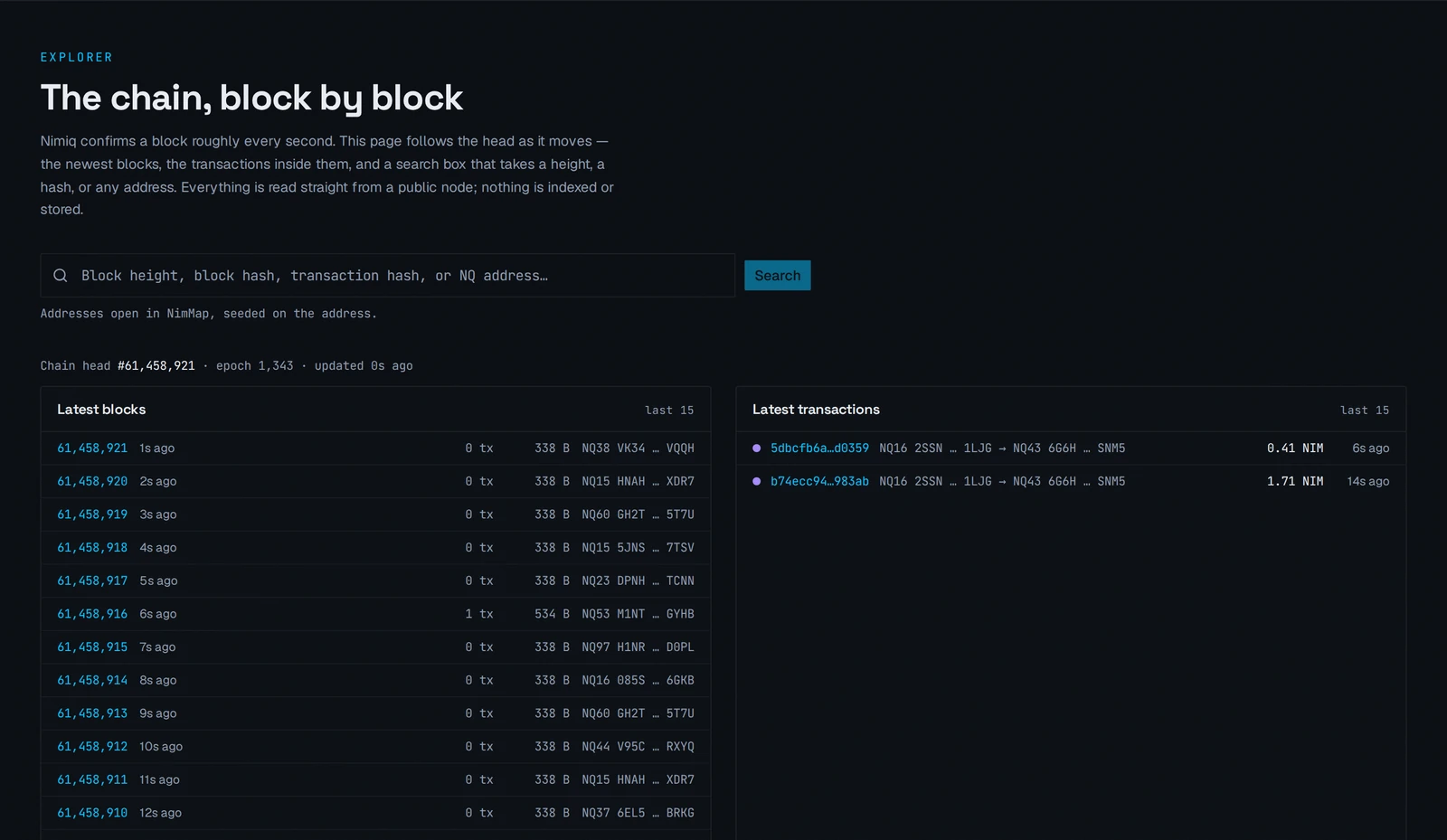Click the '1 tx' count in block 61,458,916

point(479,614)
